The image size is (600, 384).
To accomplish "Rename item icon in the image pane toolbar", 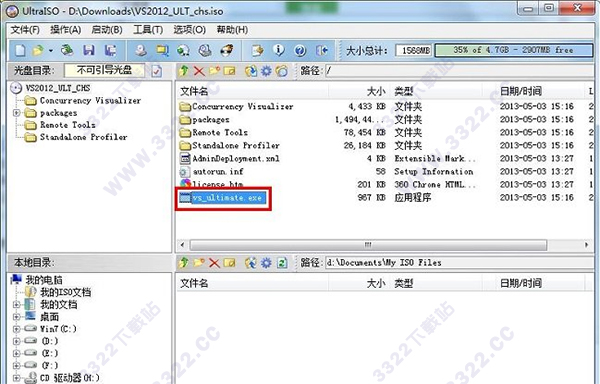I will point(230,71).
